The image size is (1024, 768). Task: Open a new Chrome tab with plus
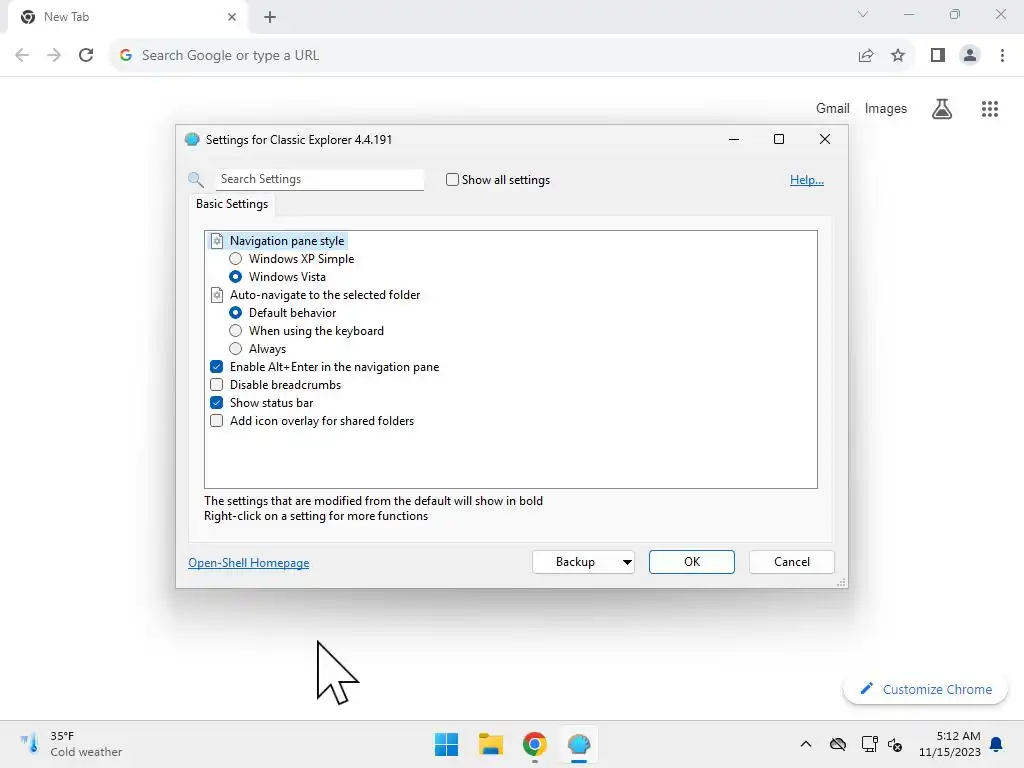tap(270, 18)
